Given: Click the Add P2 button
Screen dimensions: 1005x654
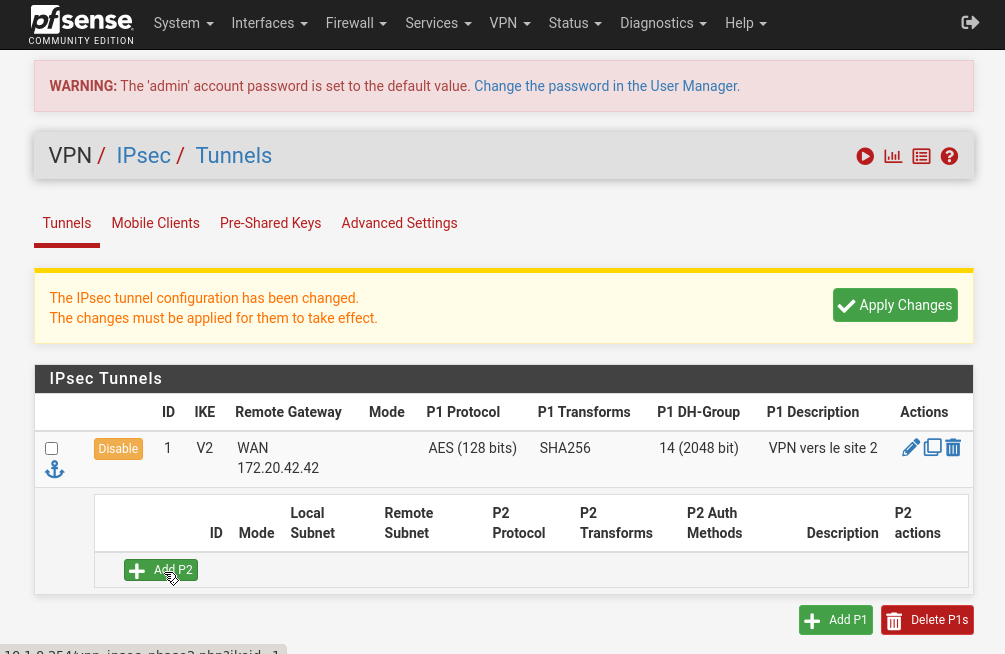Looking at the screenshot, I should point(161,570).
